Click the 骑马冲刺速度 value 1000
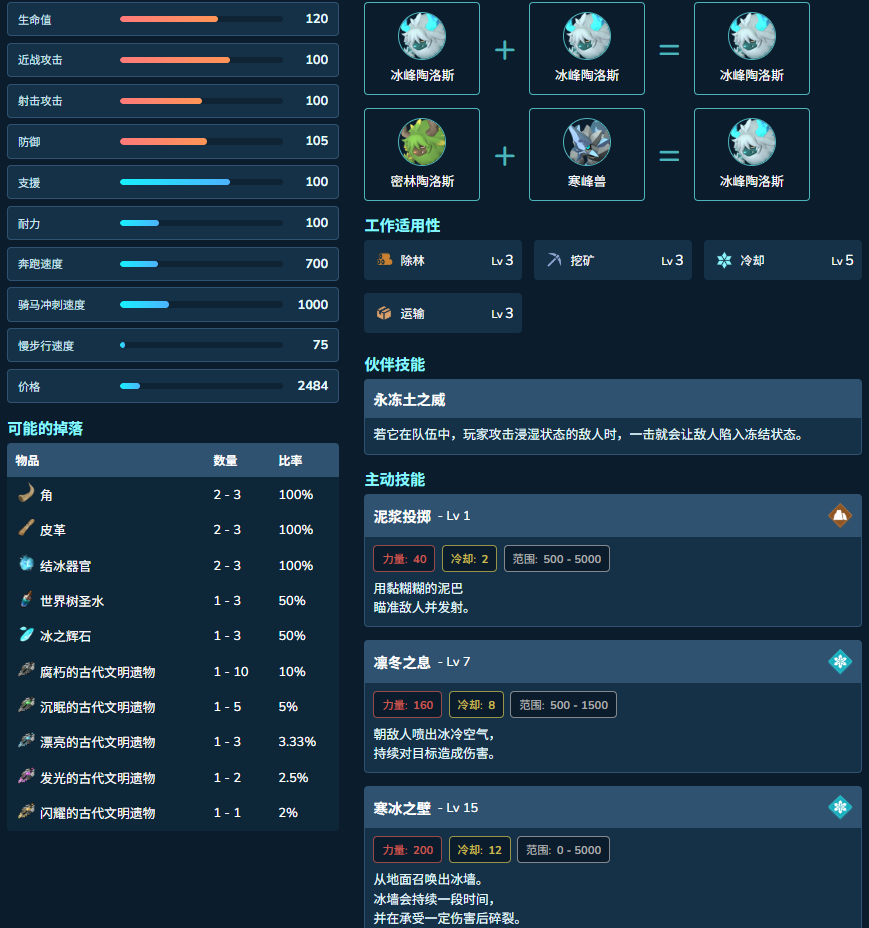 click(x=313, y=304)
